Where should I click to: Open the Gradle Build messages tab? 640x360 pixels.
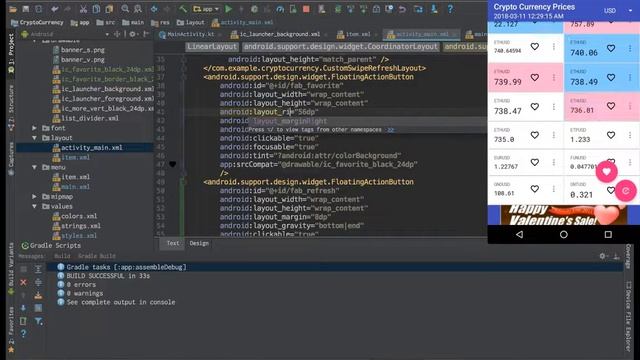coord(97,256)
